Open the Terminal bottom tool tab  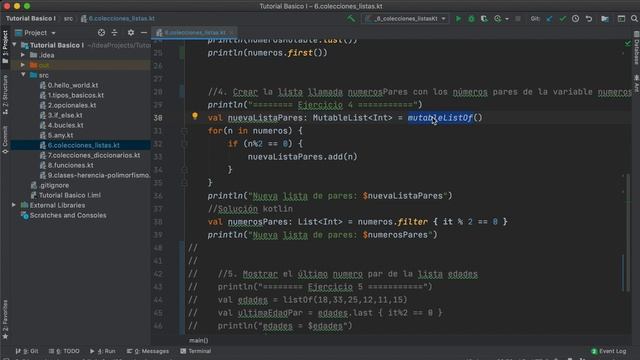click(x=196, y=351)
